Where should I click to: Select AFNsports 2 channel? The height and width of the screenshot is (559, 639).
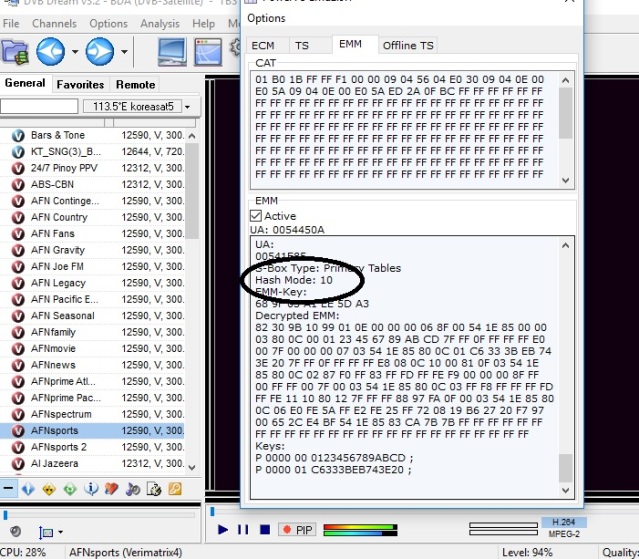(93, 447)
